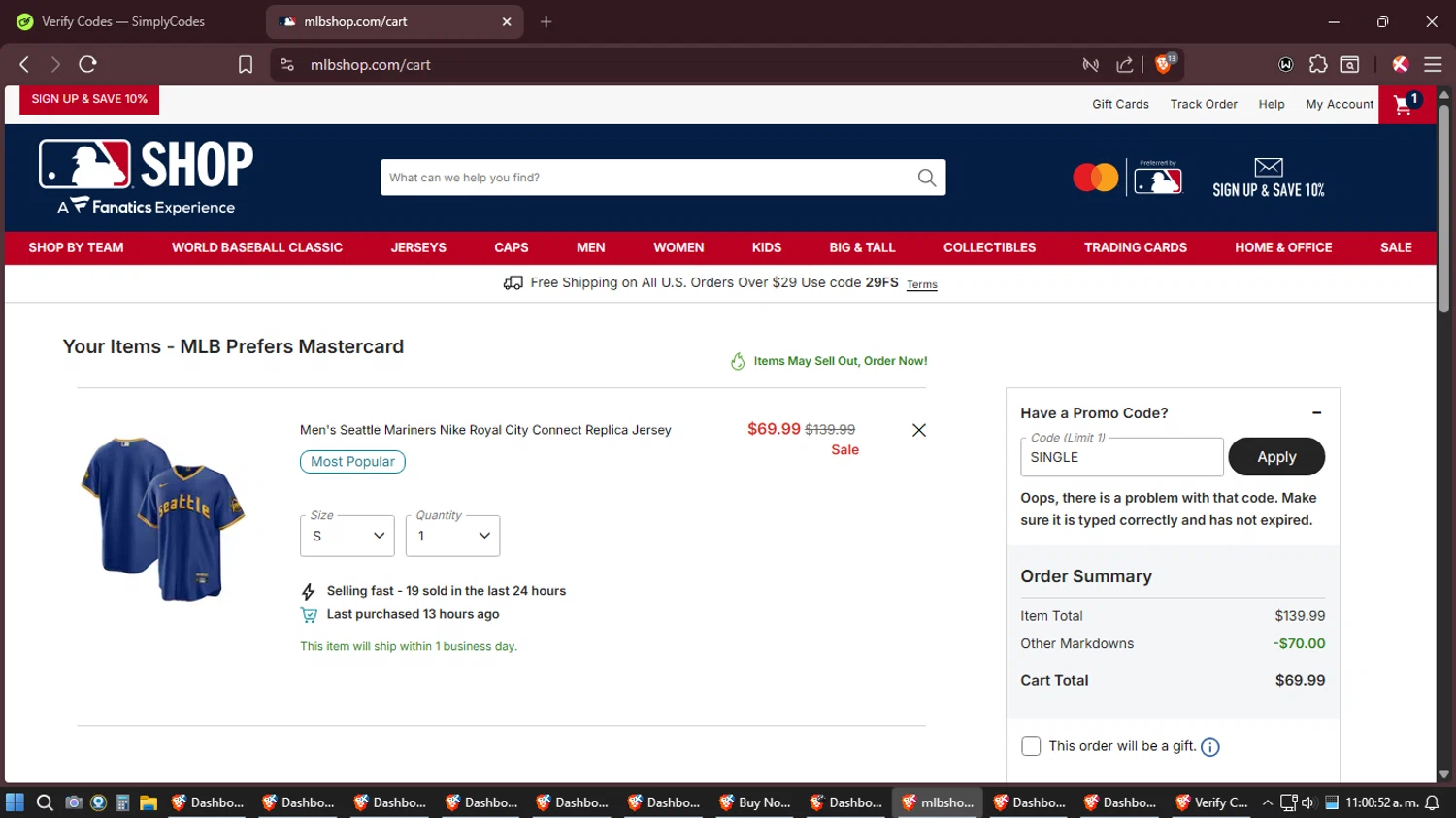Reload the page with refresh icon
1456x818 pixels.
point(87,64)
